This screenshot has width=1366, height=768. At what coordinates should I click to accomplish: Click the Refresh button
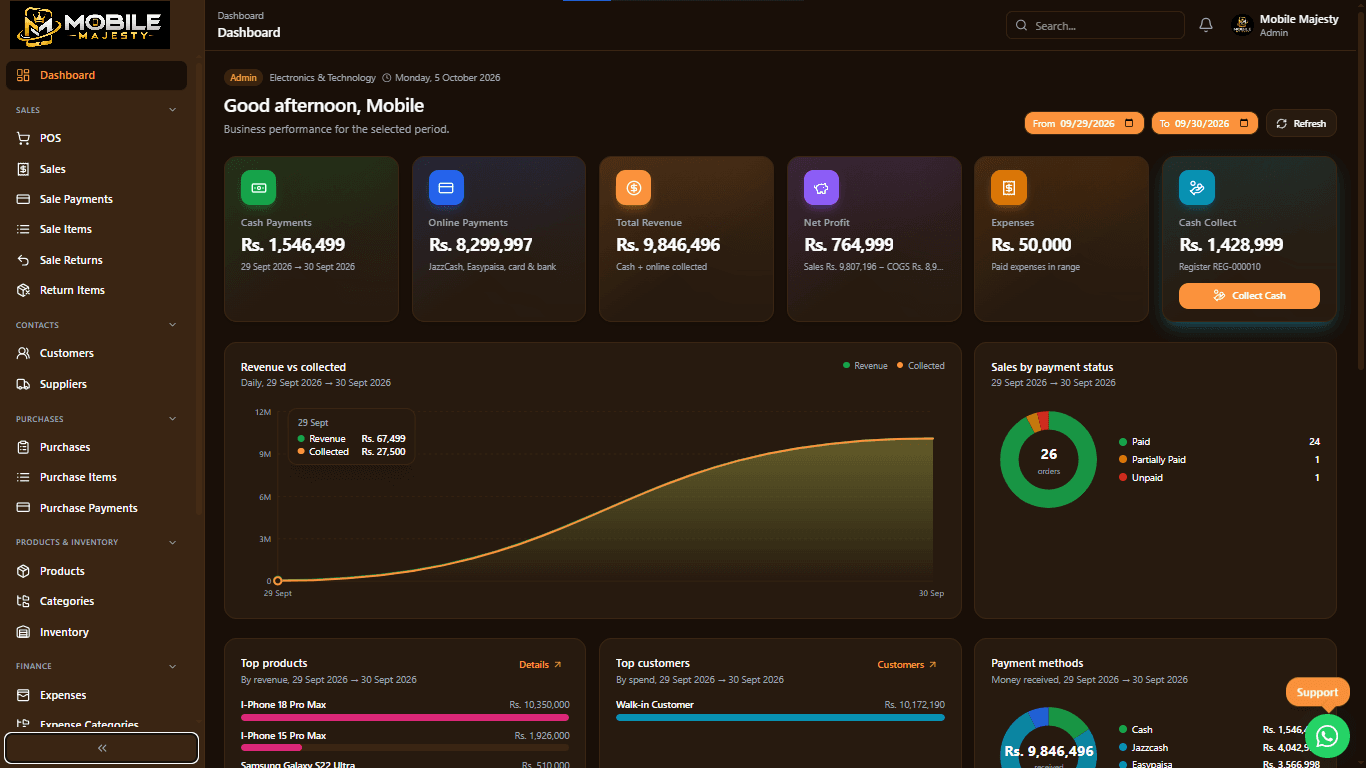(x=1301, y=123)
